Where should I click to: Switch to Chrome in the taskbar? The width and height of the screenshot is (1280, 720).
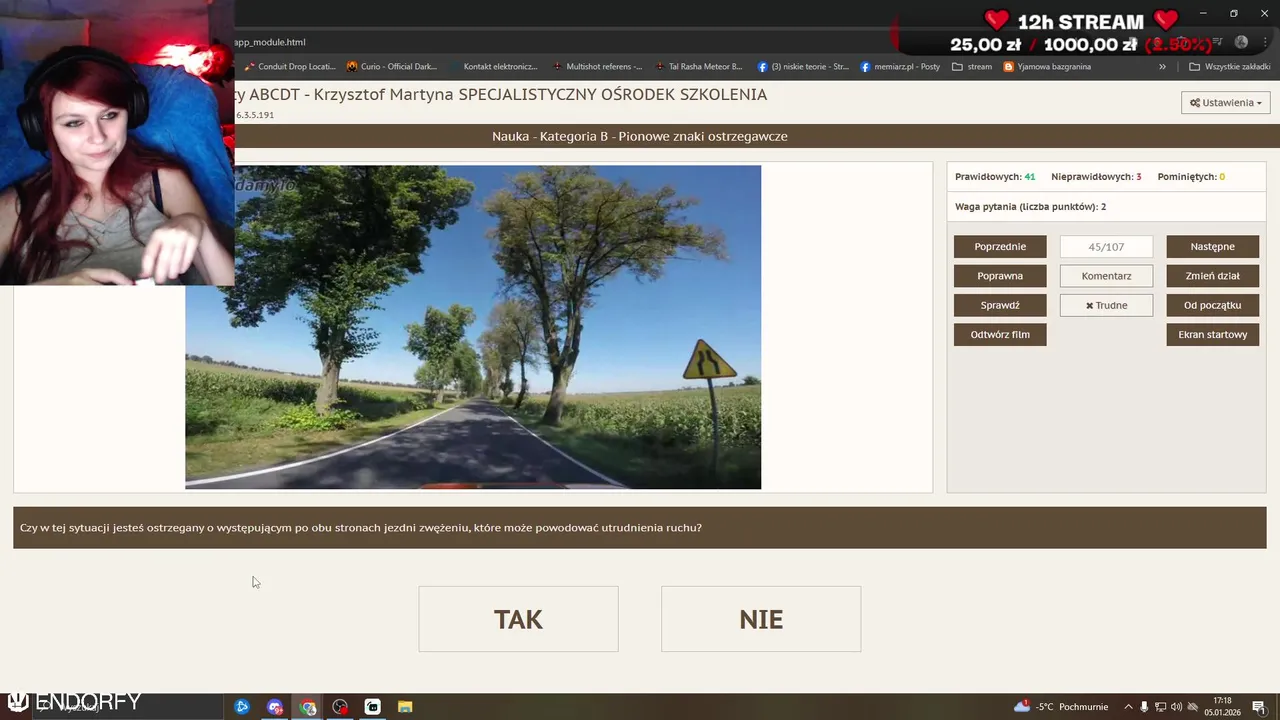[x=308, y=707]
